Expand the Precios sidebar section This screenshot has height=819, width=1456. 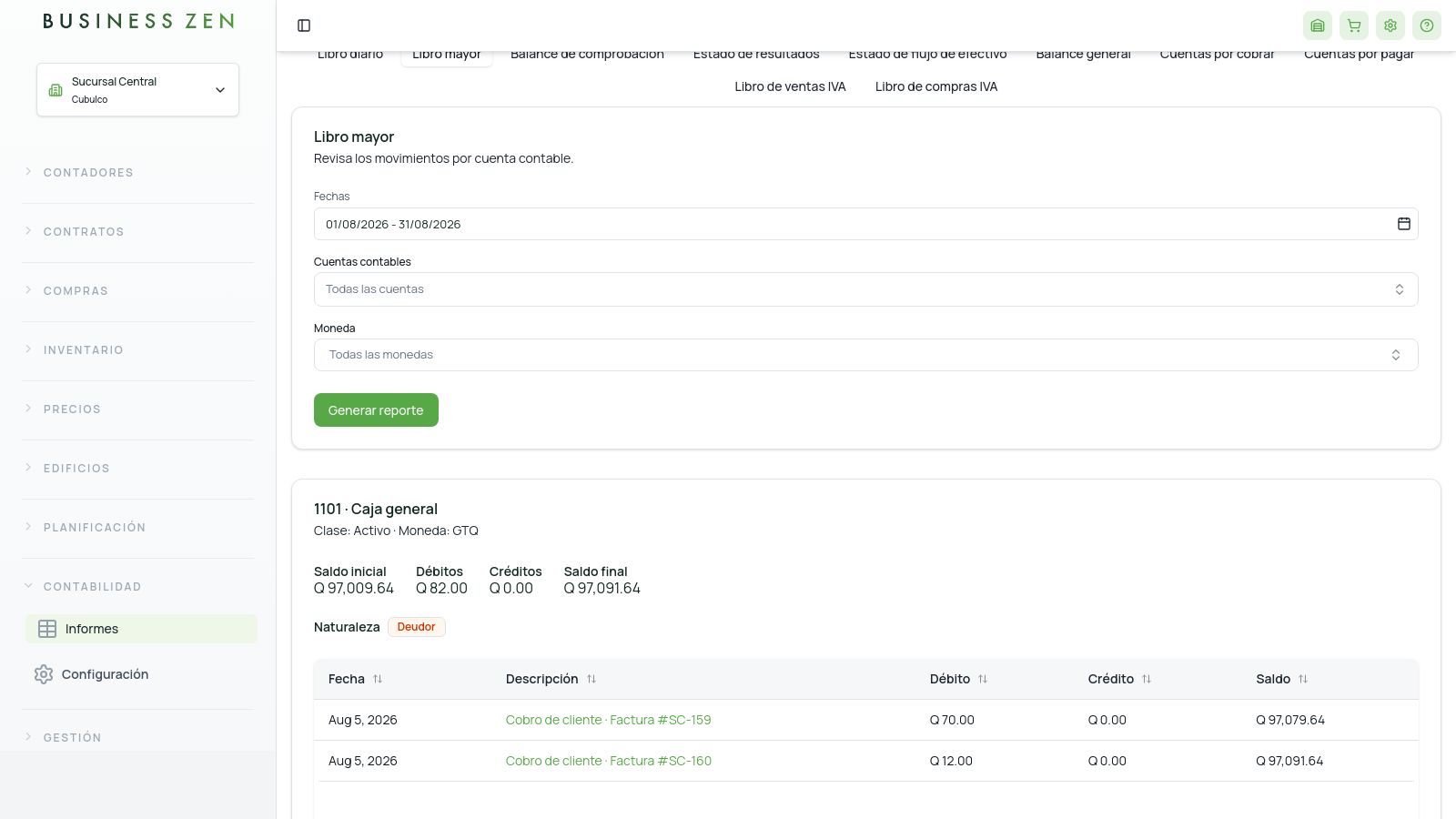tap(137, 409)
